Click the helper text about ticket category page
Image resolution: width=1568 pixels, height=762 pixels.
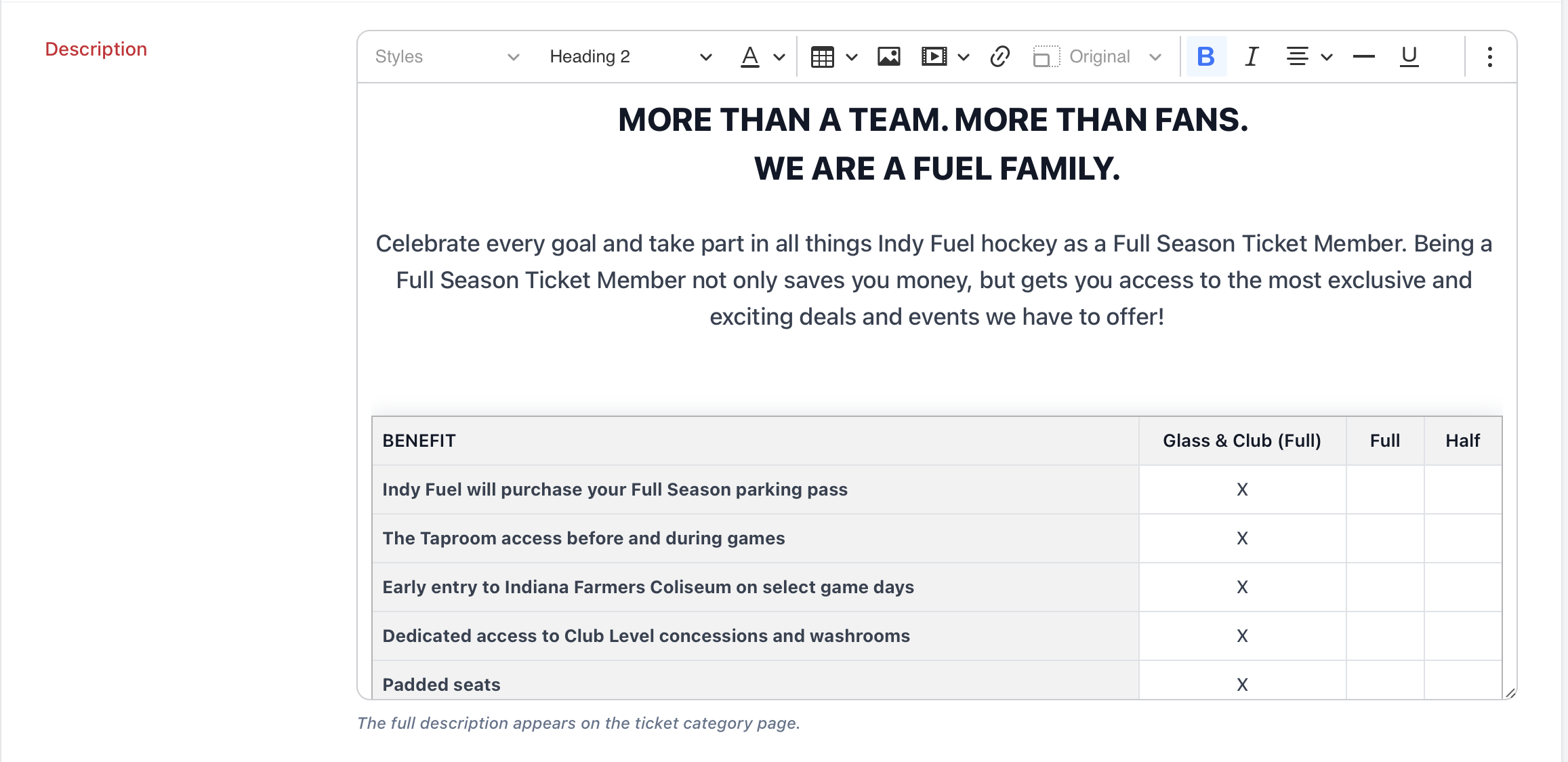(579, 723)
